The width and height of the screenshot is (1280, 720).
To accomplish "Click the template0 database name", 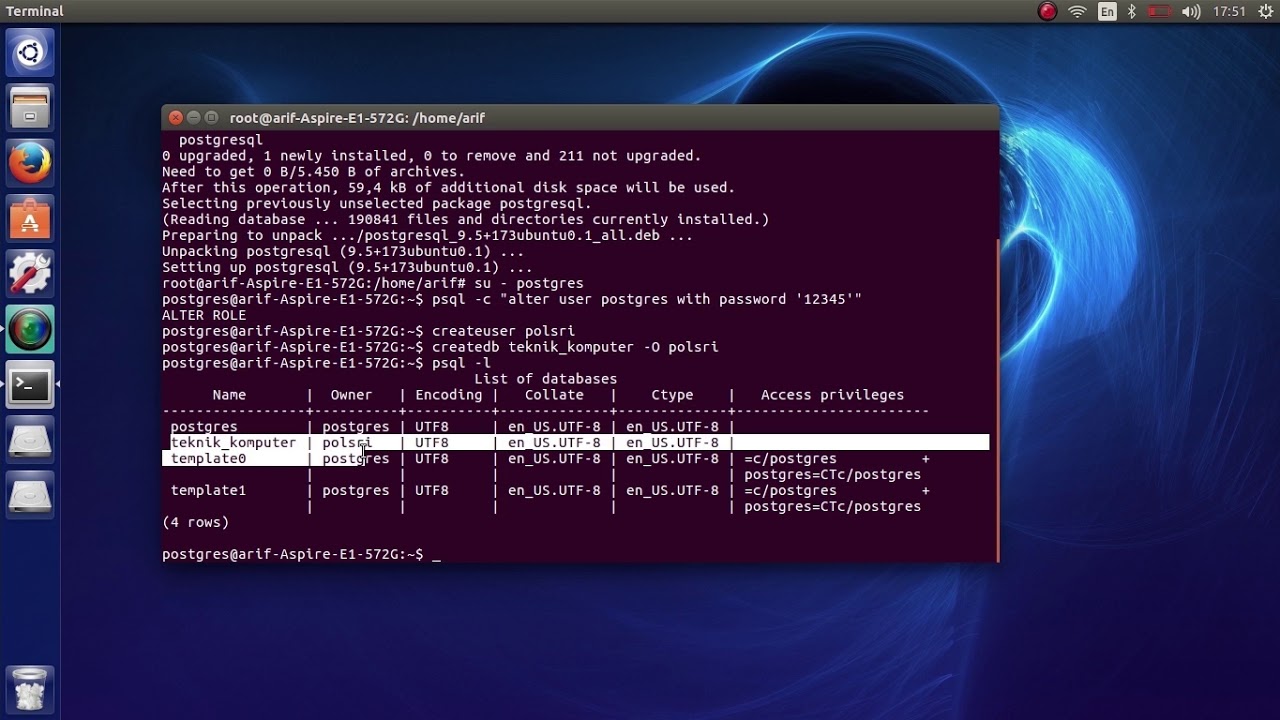I will [x=208, y=459].
